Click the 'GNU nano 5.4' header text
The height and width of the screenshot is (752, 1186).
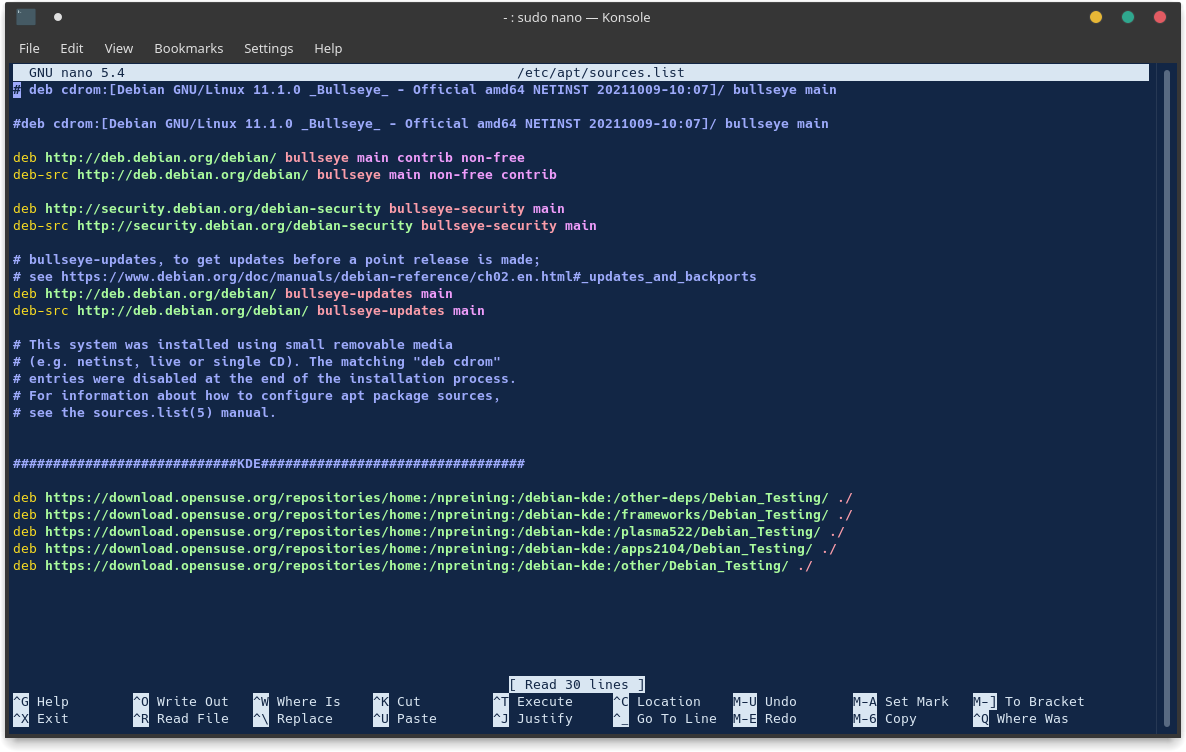click(x=76, y=73)
